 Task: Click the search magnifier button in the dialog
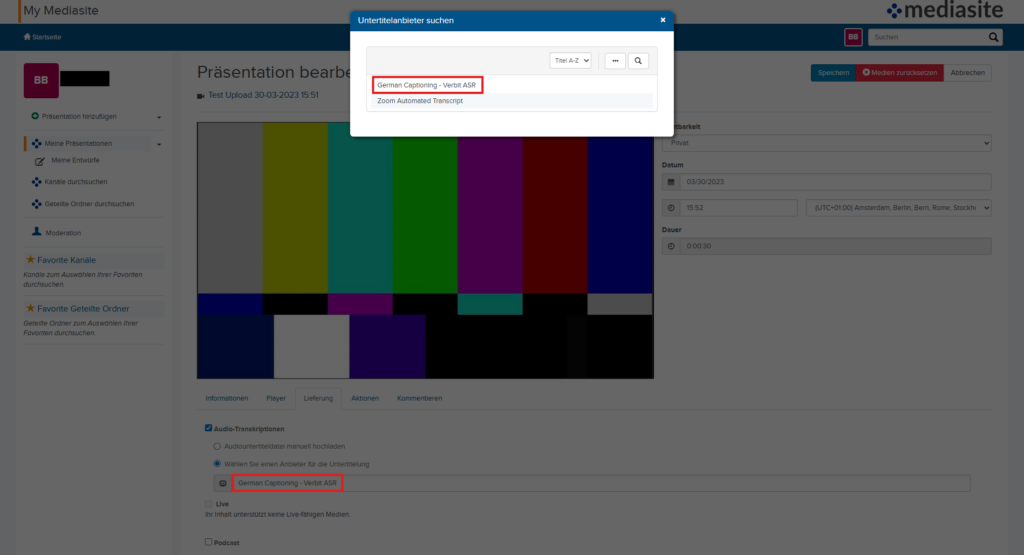(638, 61)
